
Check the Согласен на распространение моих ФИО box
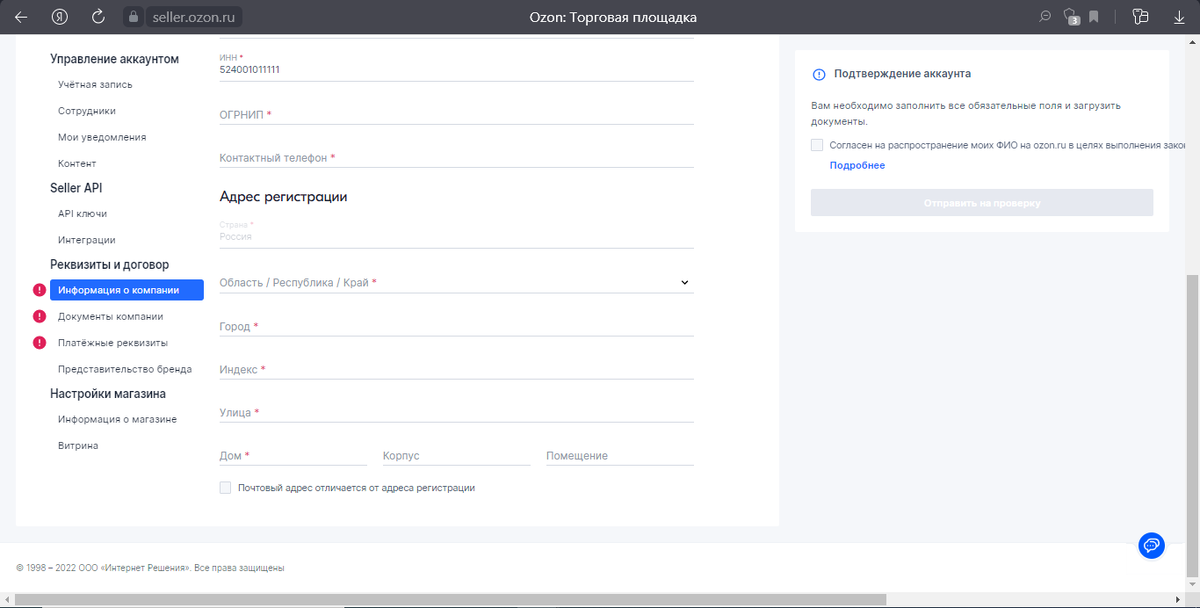817,145
